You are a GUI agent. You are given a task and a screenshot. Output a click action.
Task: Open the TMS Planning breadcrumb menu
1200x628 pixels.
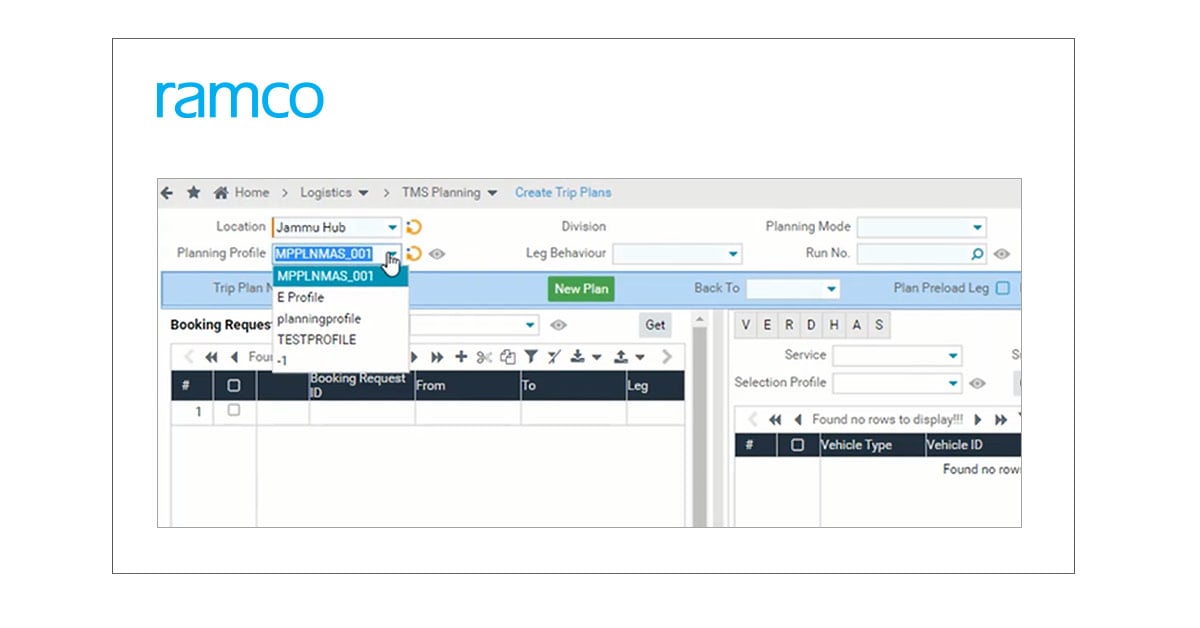pos(449,193)
